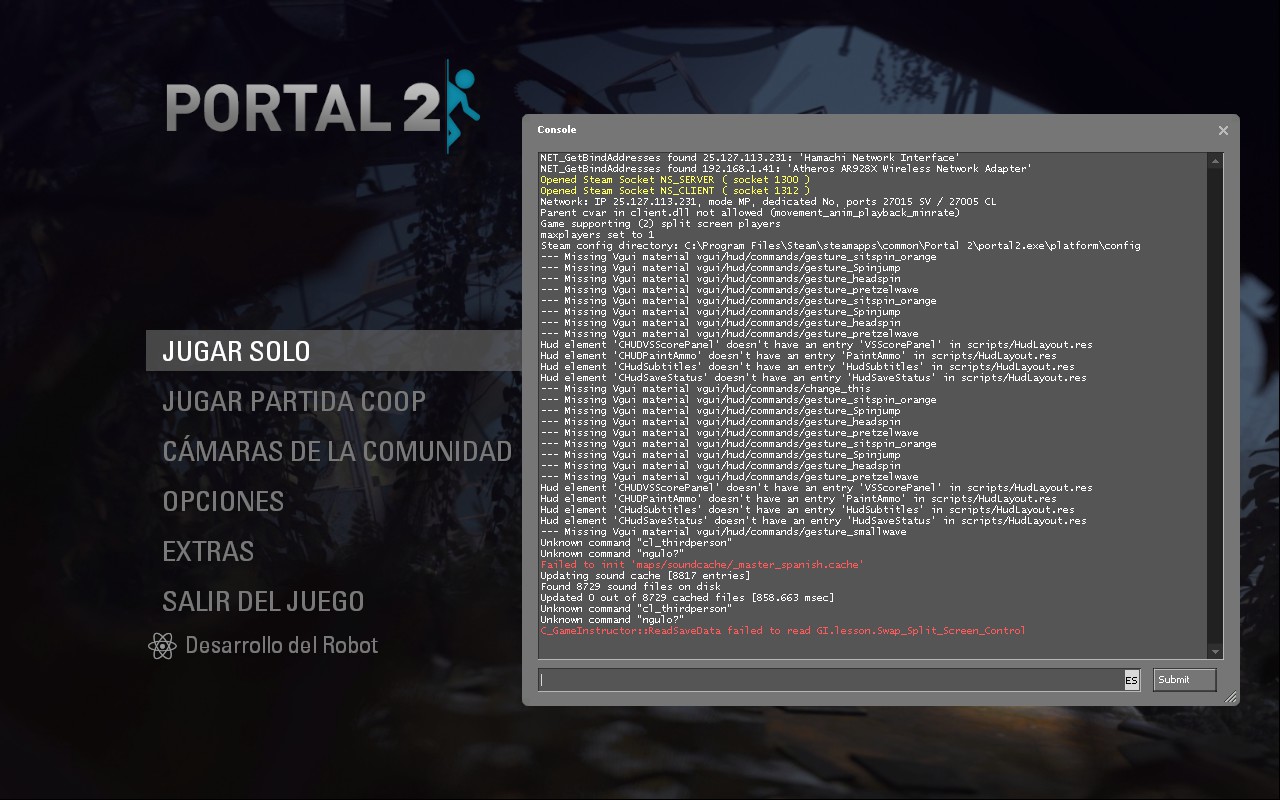
Task: Choose SALIR DEL JUEGO
Action: [263, 601]
